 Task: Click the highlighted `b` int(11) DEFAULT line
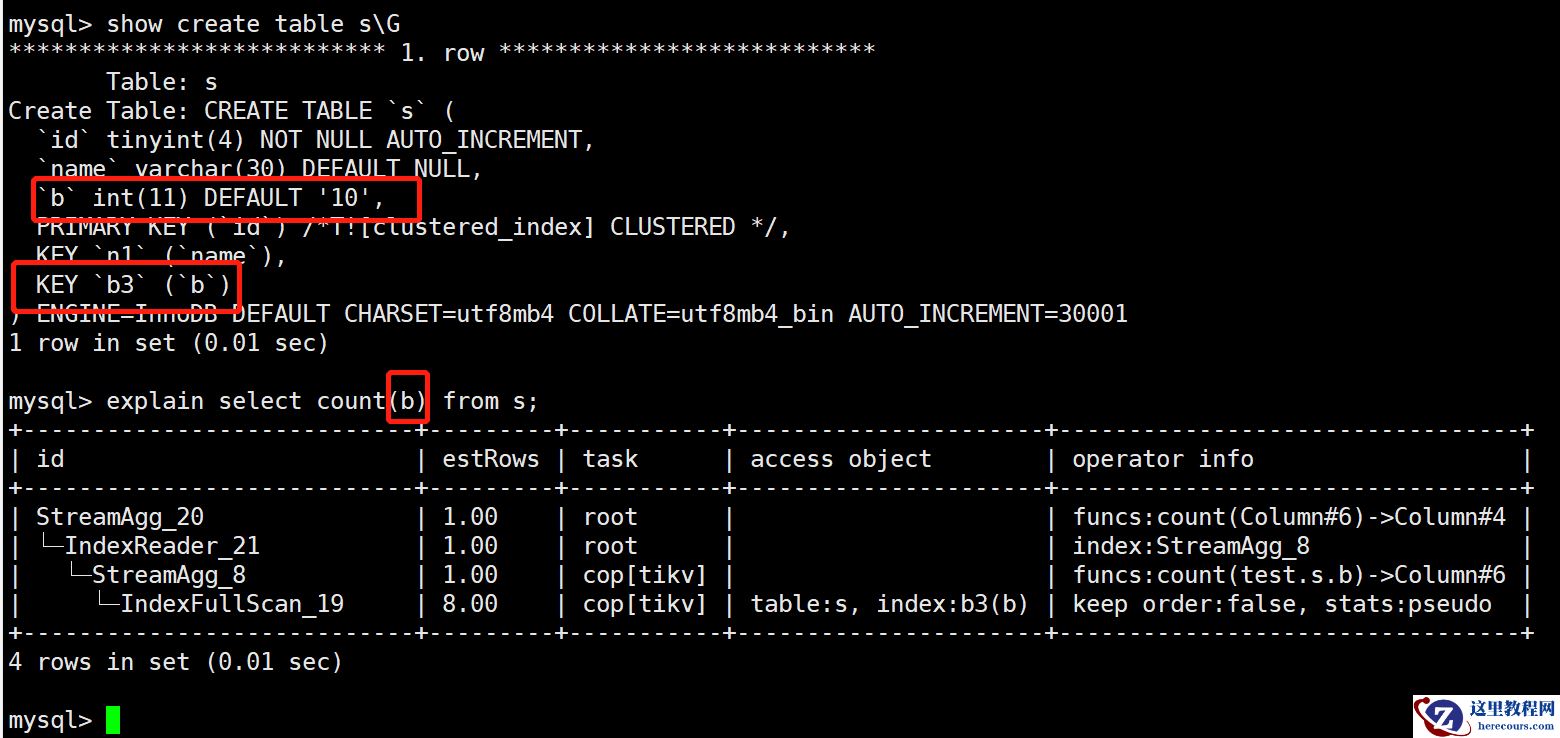tap(210, 198)
